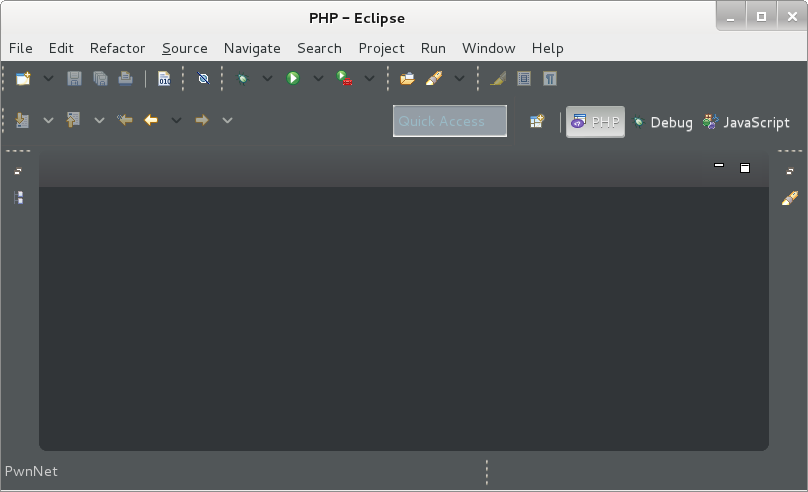Open the Help menu
This screenshot has height=492, width=808.
pyautogui.click(x=547, y=48)
